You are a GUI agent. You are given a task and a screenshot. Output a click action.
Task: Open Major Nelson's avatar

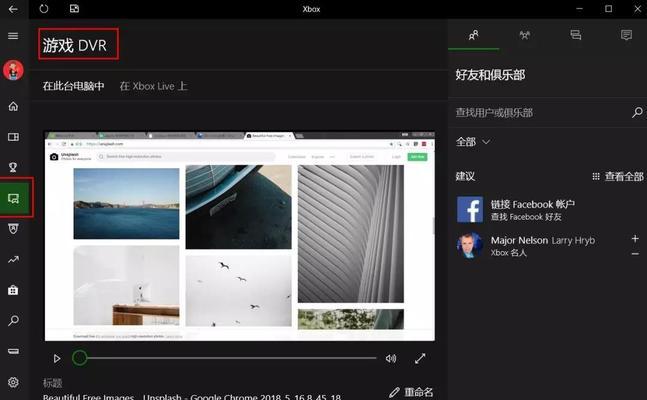point(470,245)
